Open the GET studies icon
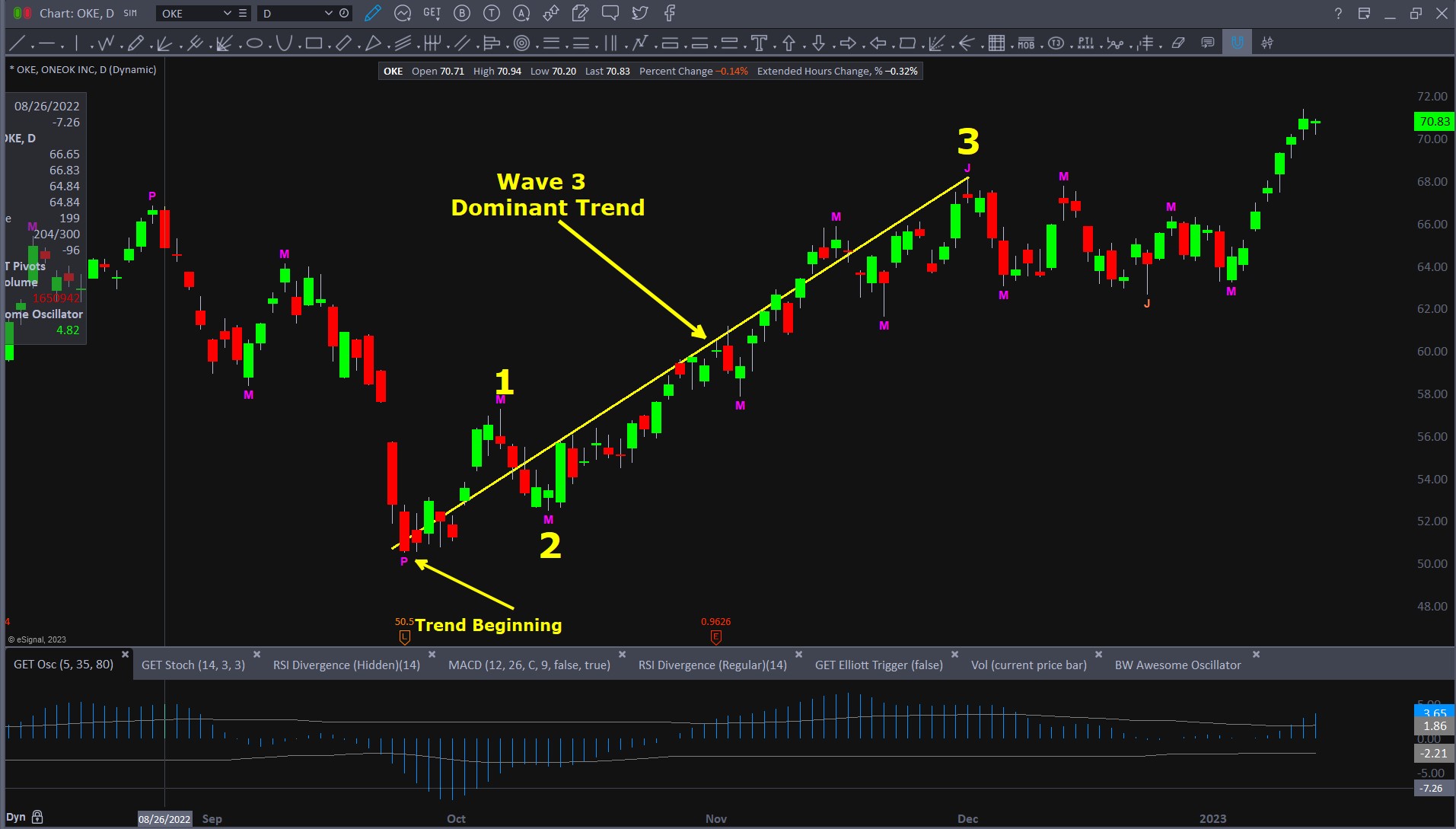Viewport: 1456px width, 829px height. (x=432, y=13)
